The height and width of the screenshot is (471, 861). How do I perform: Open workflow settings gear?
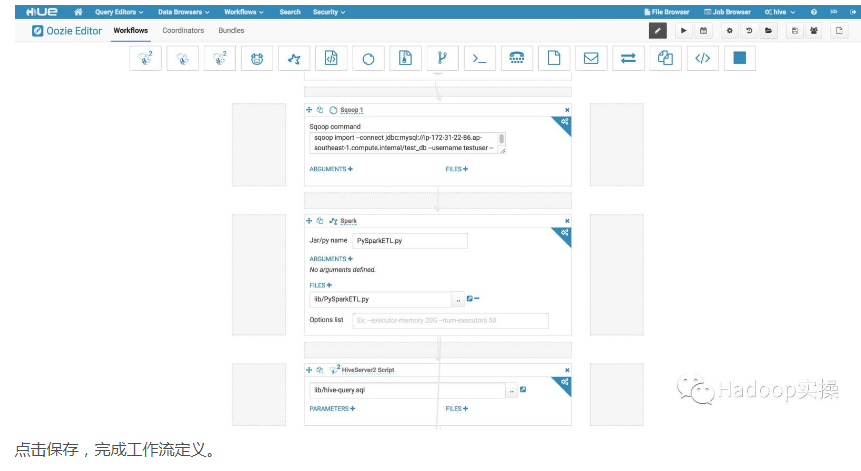click(730, 31)
